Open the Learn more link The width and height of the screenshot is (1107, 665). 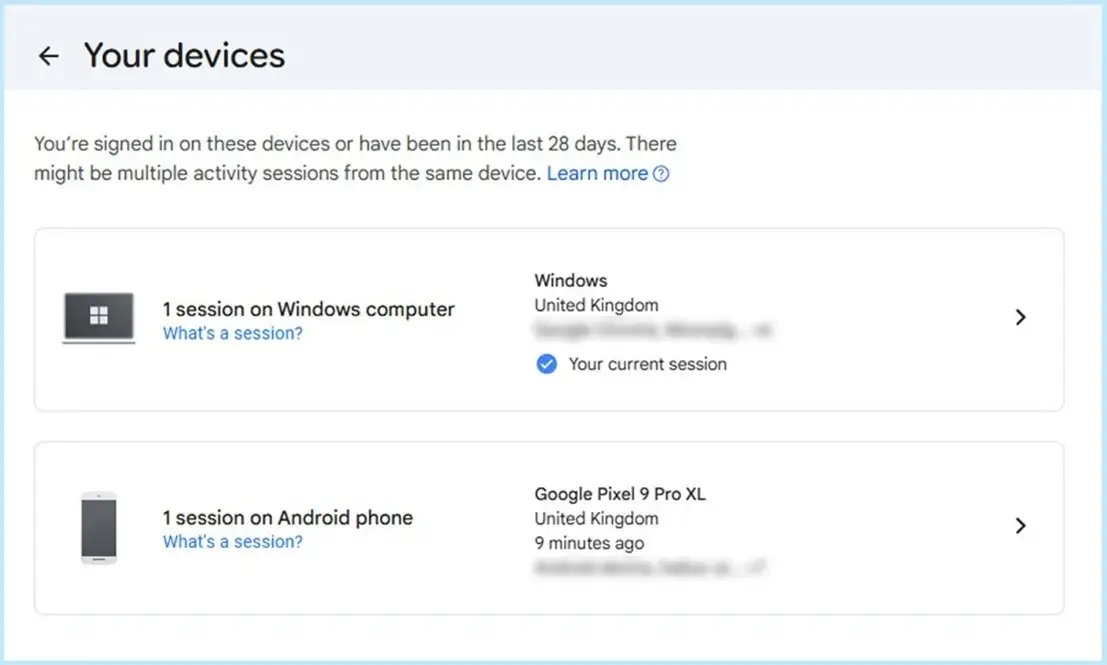(597, 173)
